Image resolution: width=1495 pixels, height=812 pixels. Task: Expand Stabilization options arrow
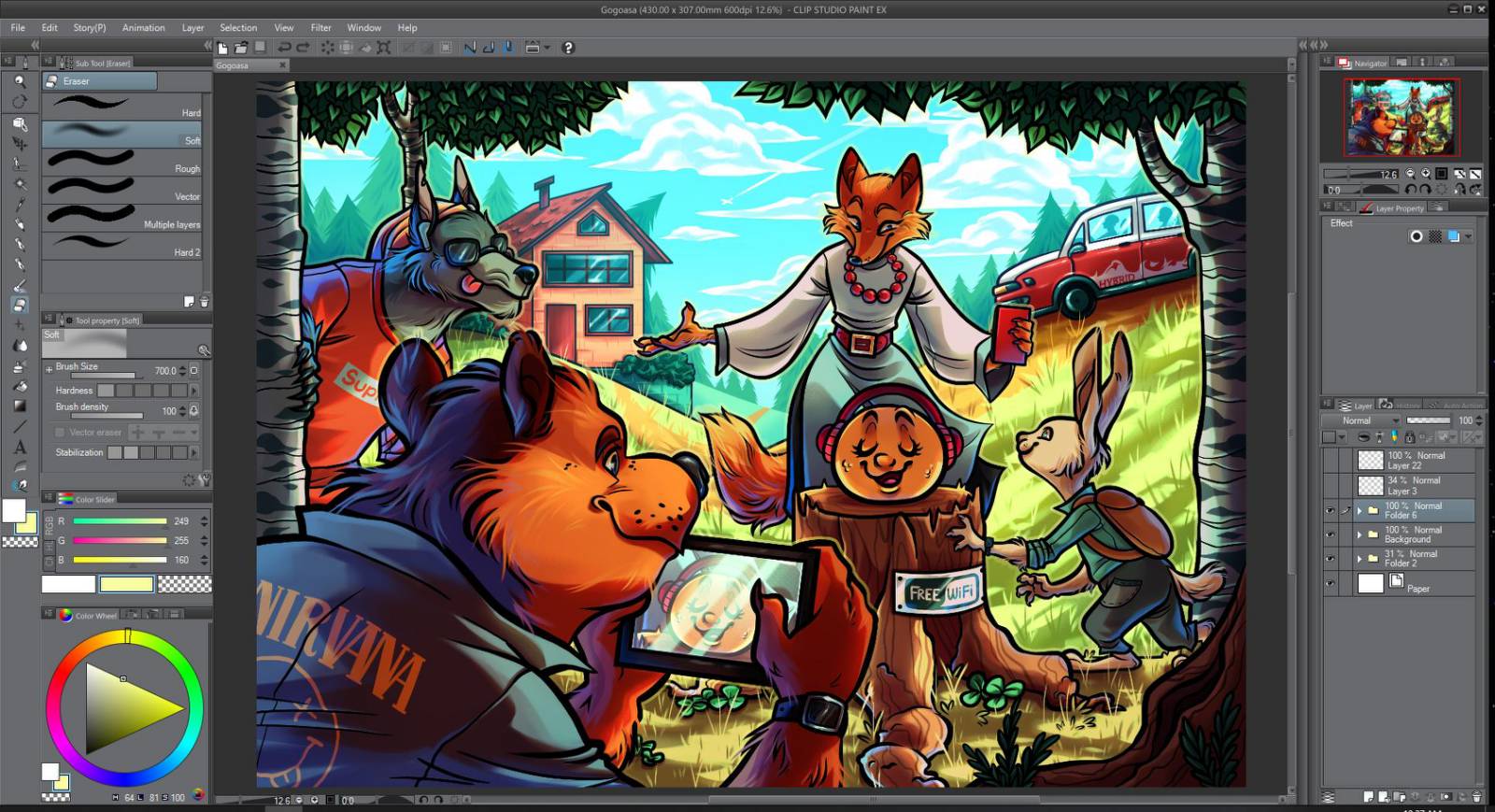[x=194, y=452]
